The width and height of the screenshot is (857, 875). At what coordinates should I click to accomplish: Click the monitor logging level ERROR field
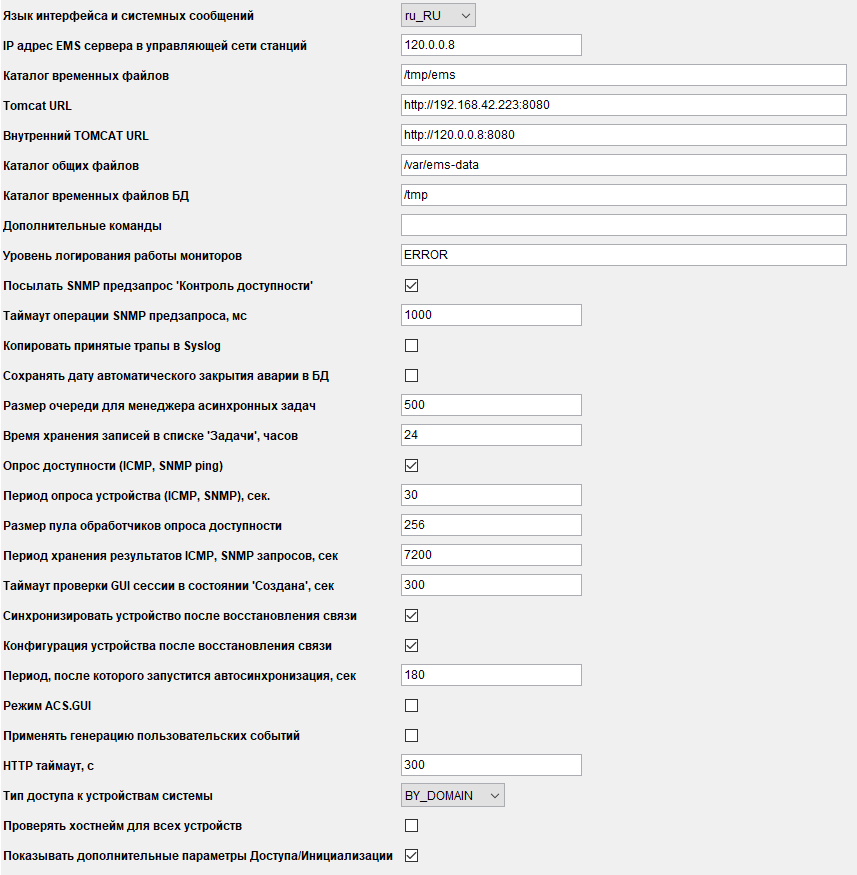pyautogui.click(x=623, y=255)
